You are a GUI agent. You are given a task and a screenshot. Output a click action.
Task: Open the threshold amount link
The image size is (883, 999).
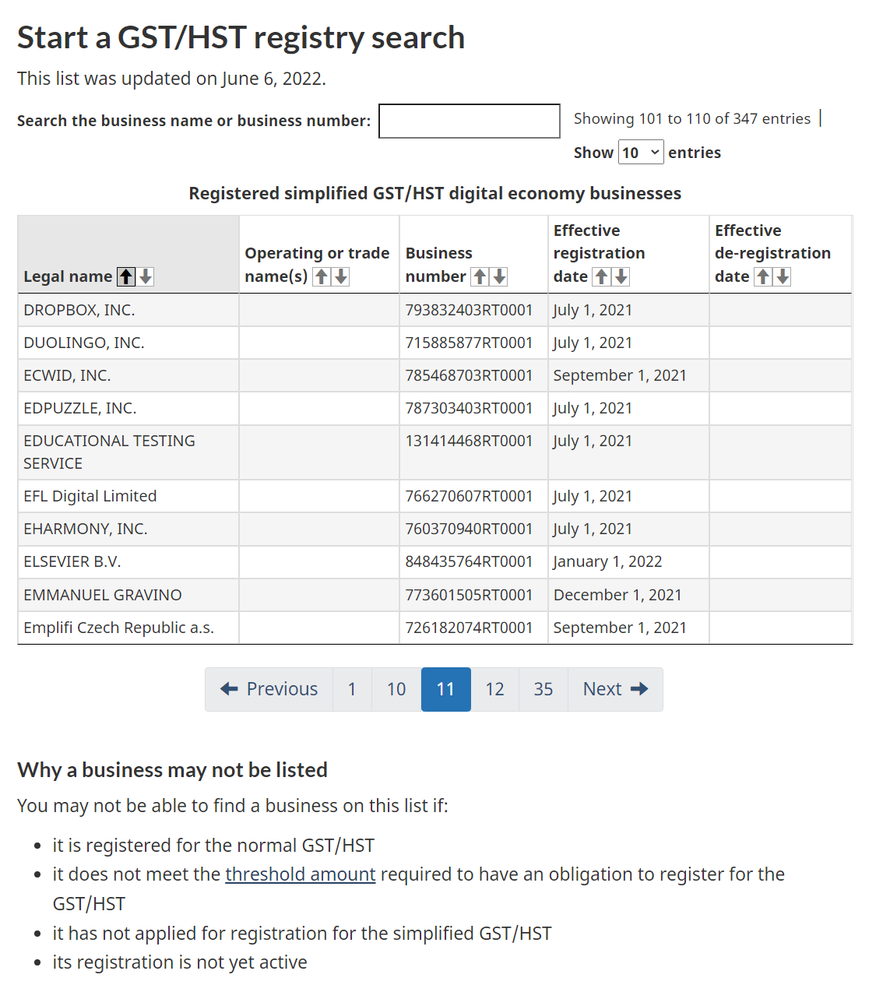[300, 874]
